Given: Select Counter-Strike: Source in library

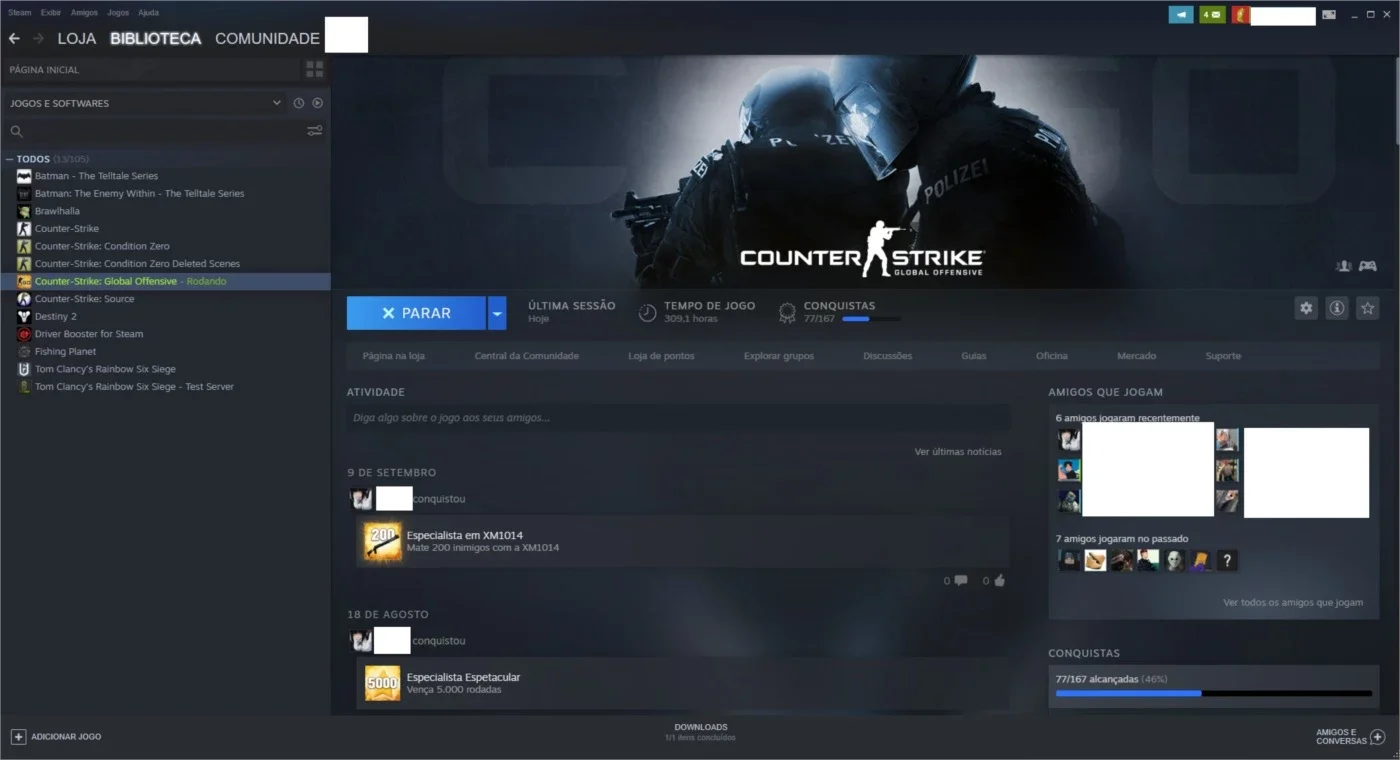Looking at the screenshot, I should [x=84, y=299].
